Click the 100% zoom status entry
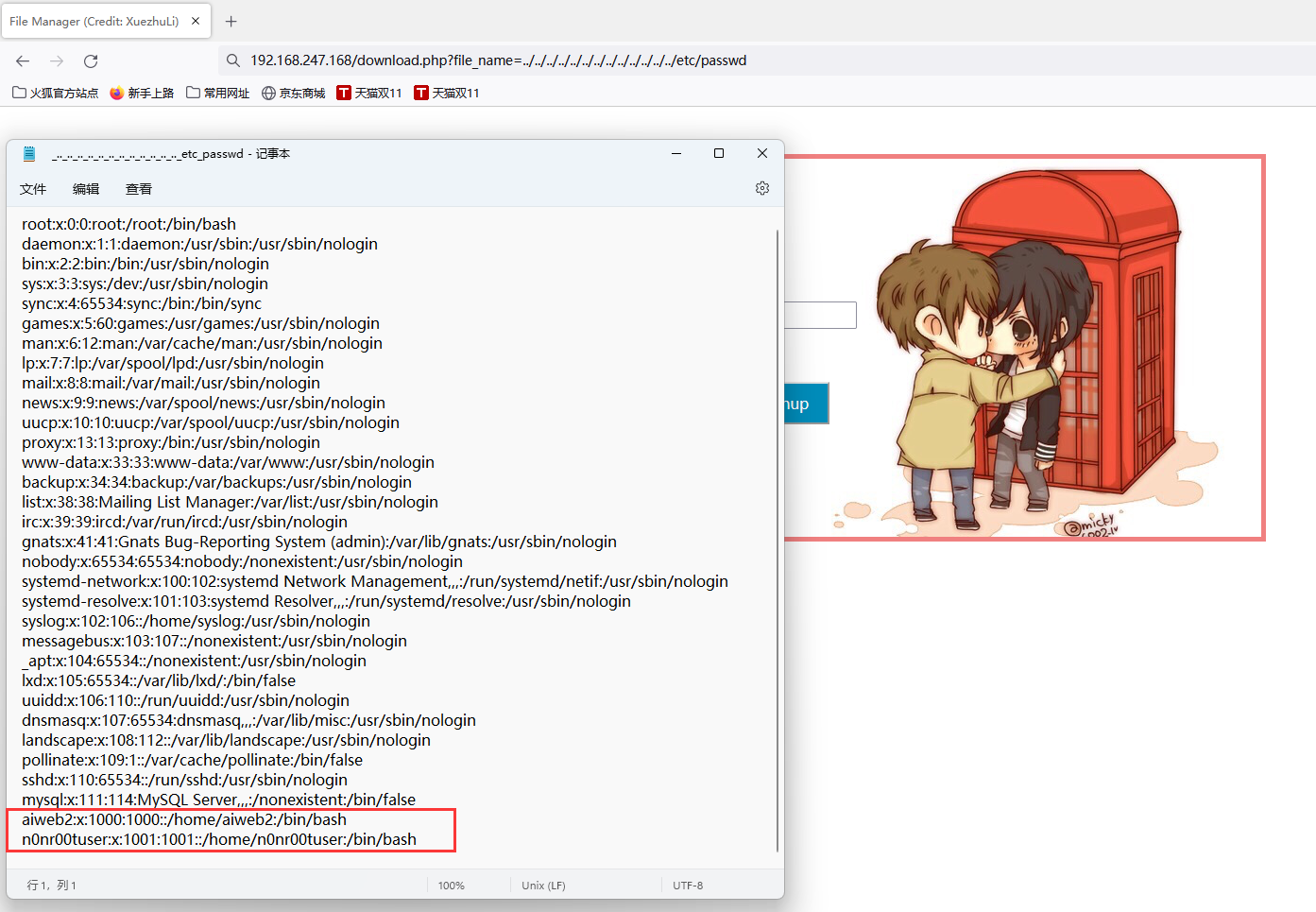The height and width of the screenshot is (912, 1316). pos(452,886)
